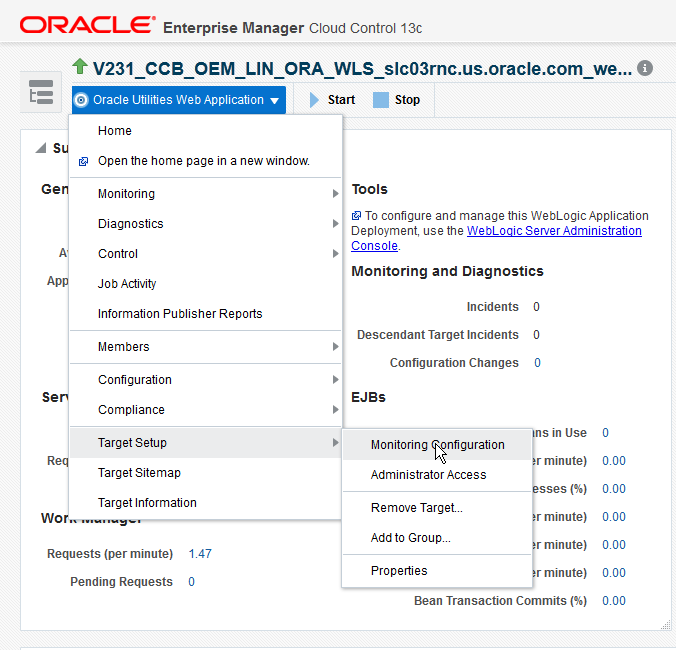Select the Target Setup menu entry

tap(205, 442)
